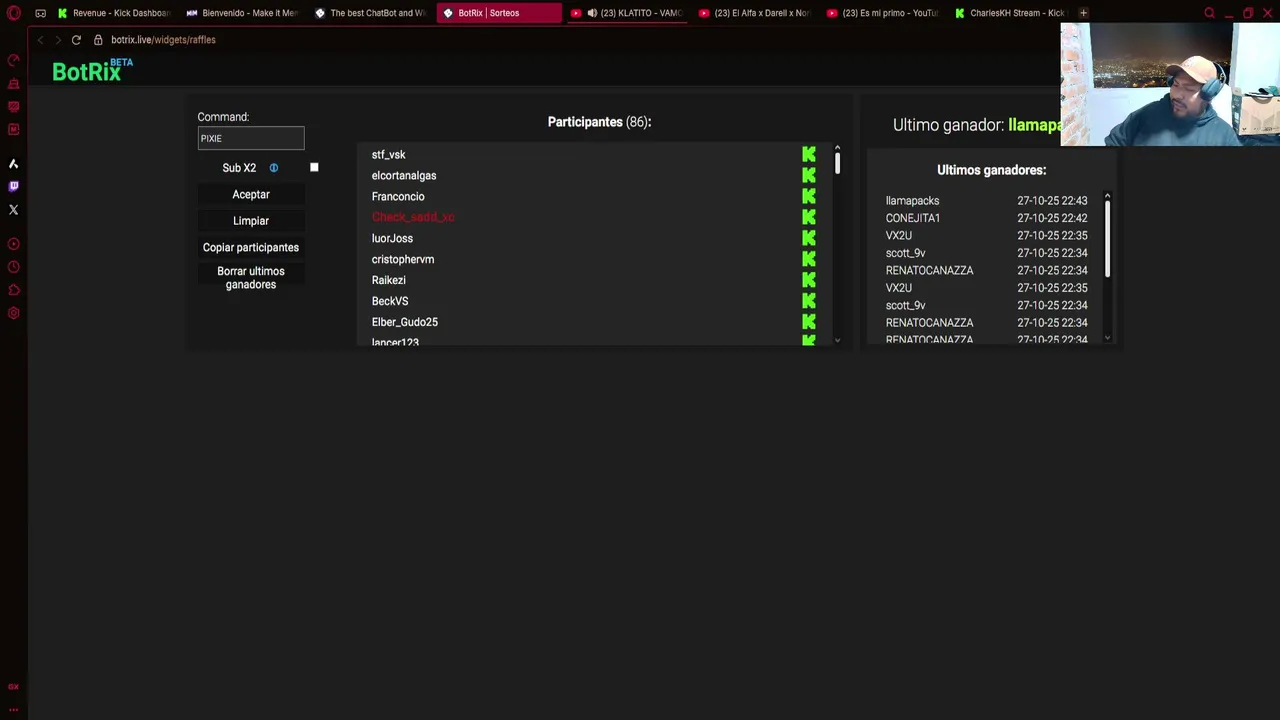Click the Kick icon beside cristophervm
This screenshot has height=720, width=1280.
pyautogui.click(x=808, y=259)
